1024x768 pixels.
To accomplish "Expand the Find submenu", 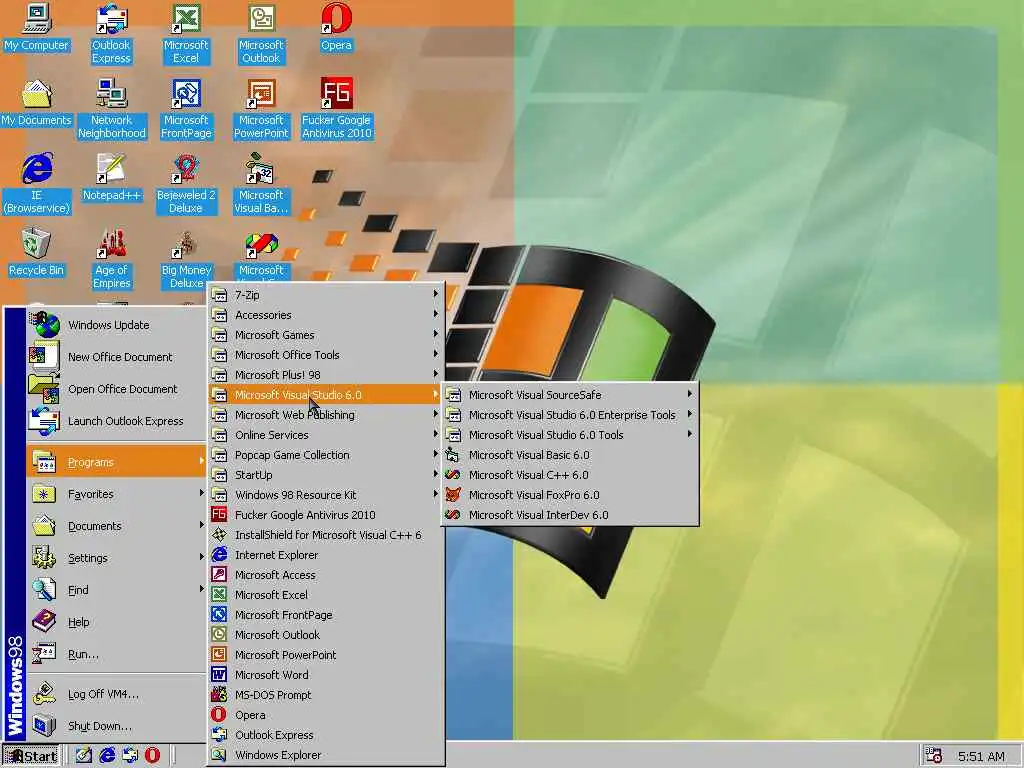I will [116, 590].
